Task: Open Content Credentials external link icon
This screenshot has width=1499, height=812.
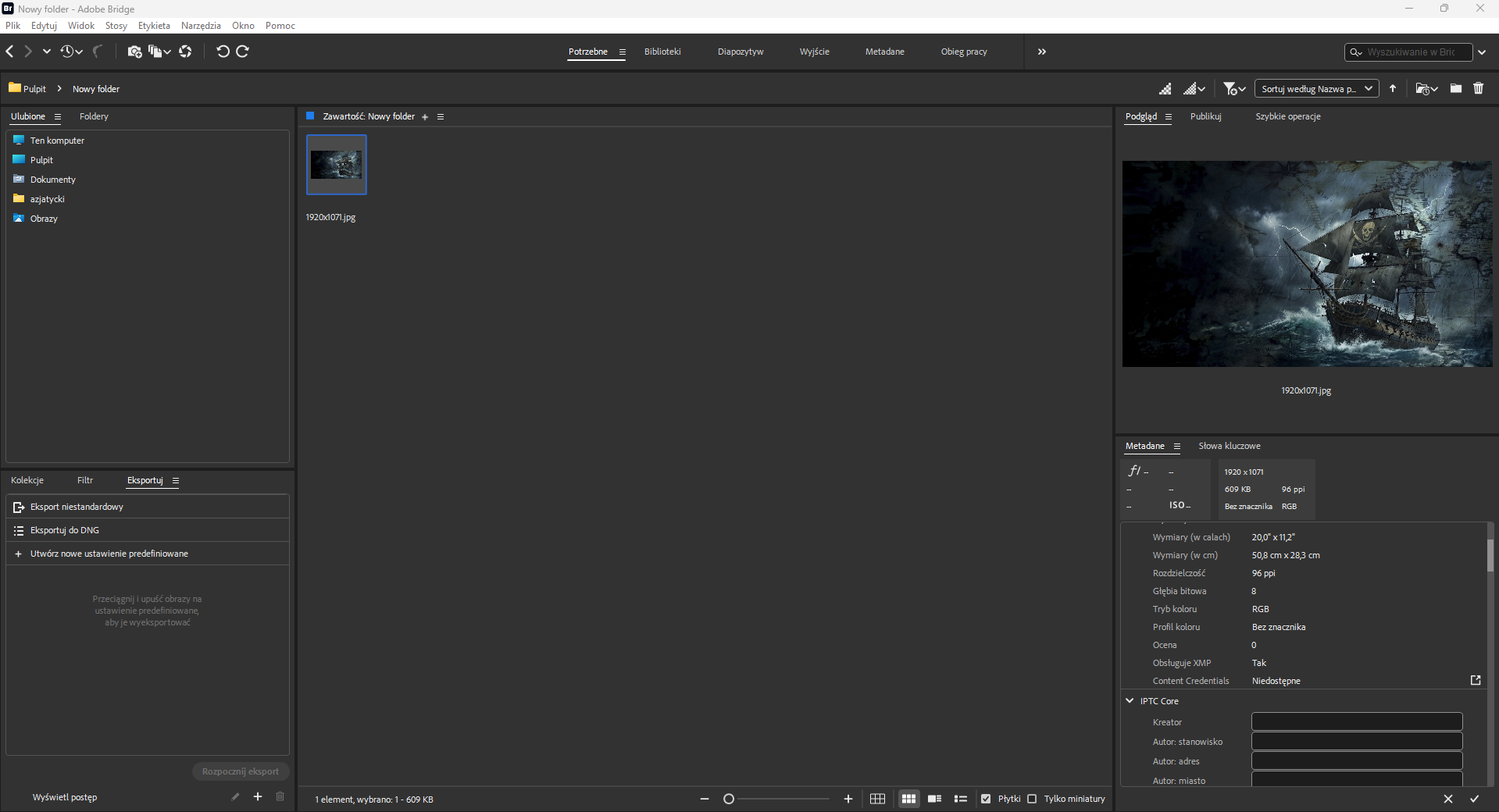Action: [x=1476, y=681]
